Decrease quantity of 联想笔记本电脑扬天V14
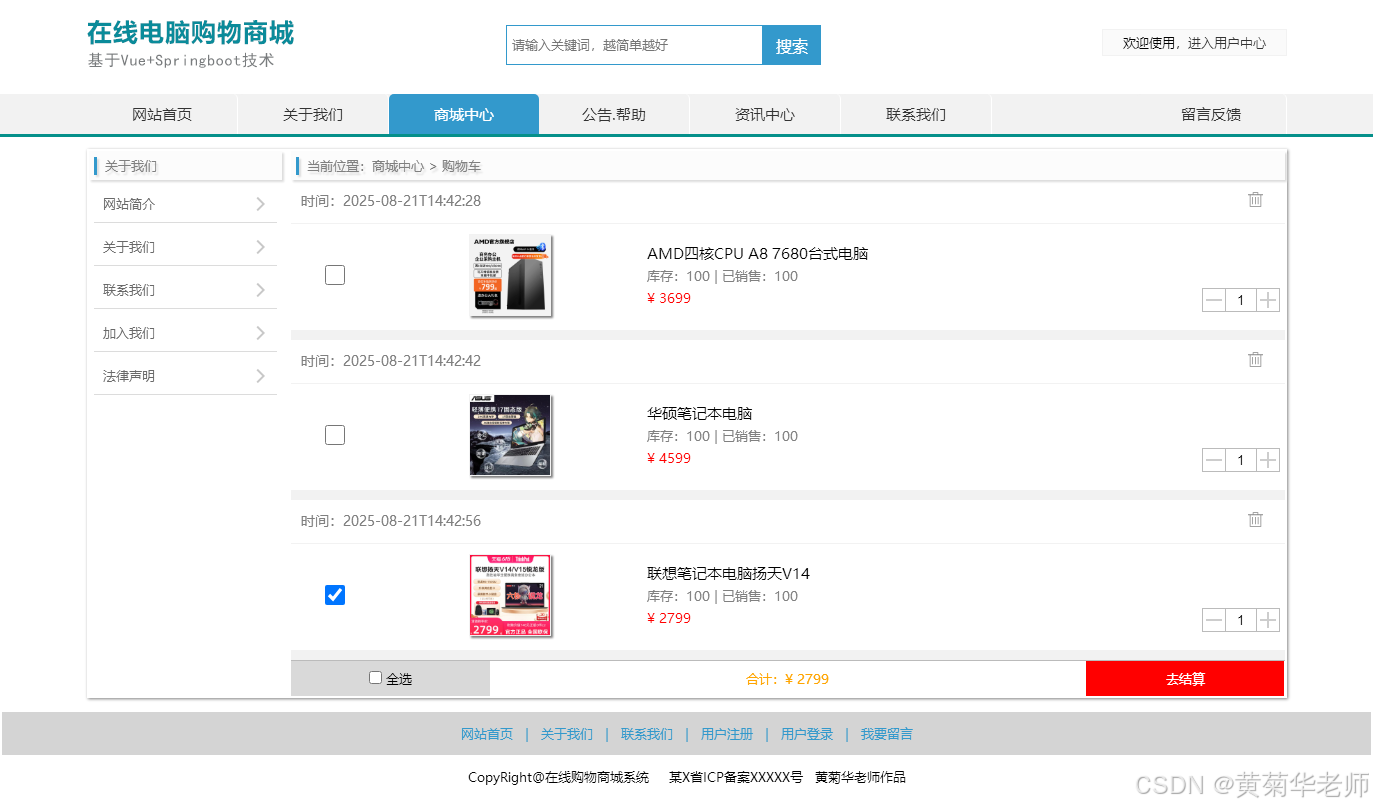Screen dimensions: 1373x808 tap(1214, 620)
